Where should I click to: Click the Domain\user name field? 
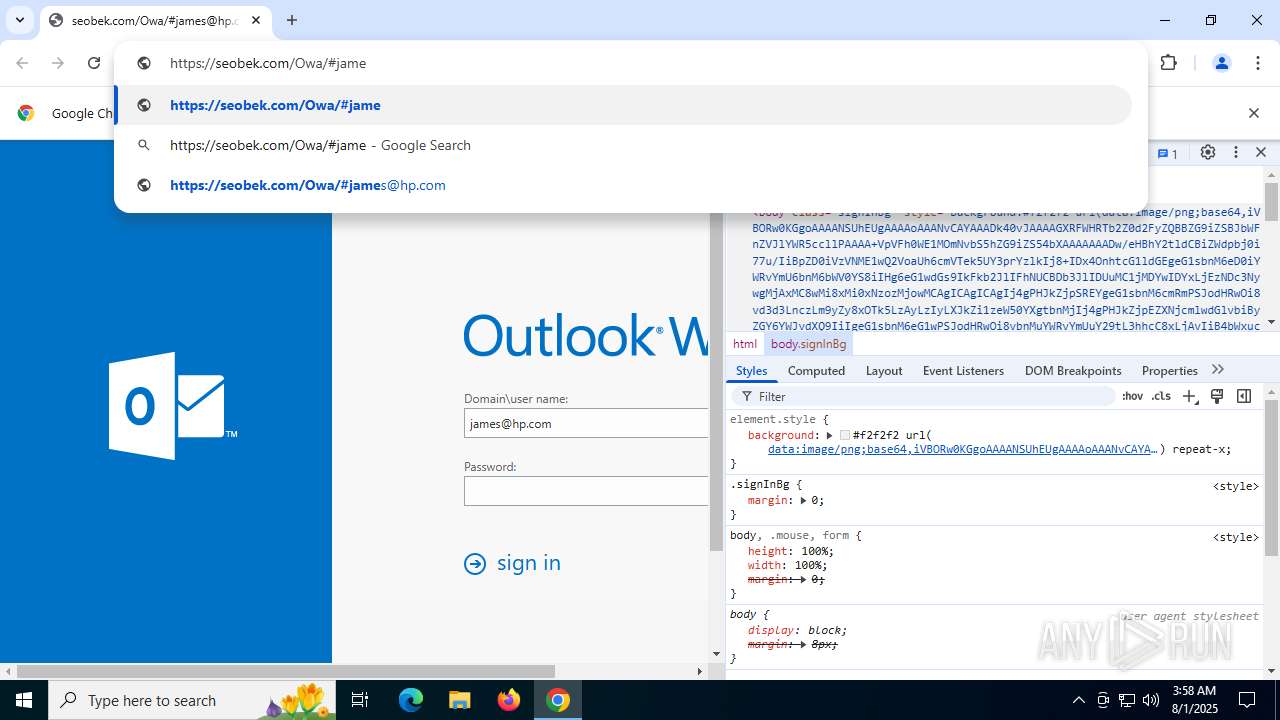pyautogui.click(x=586, y=423)
